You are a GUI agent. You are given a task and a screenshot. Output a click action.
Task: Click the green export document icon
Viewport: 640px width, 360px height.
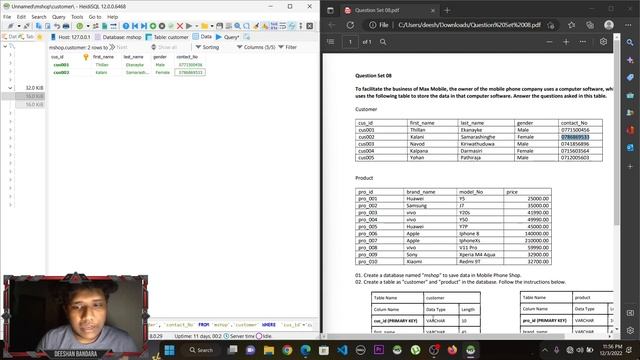pyautogui.click(x=104, y=26)
